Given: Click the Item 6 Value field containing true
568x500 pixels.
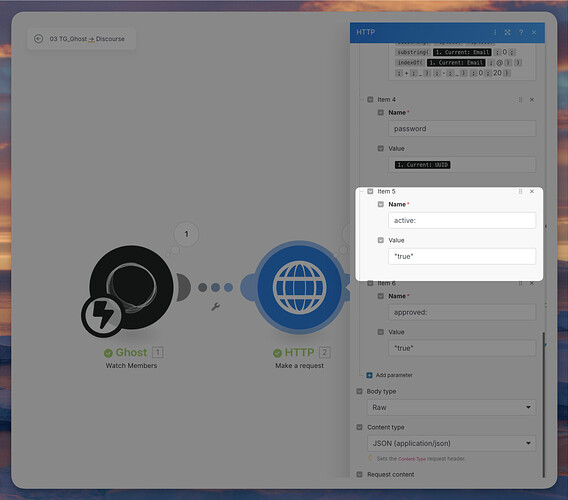Looking at the screenshot, I should pyautogui.click(x=462, y=348).
